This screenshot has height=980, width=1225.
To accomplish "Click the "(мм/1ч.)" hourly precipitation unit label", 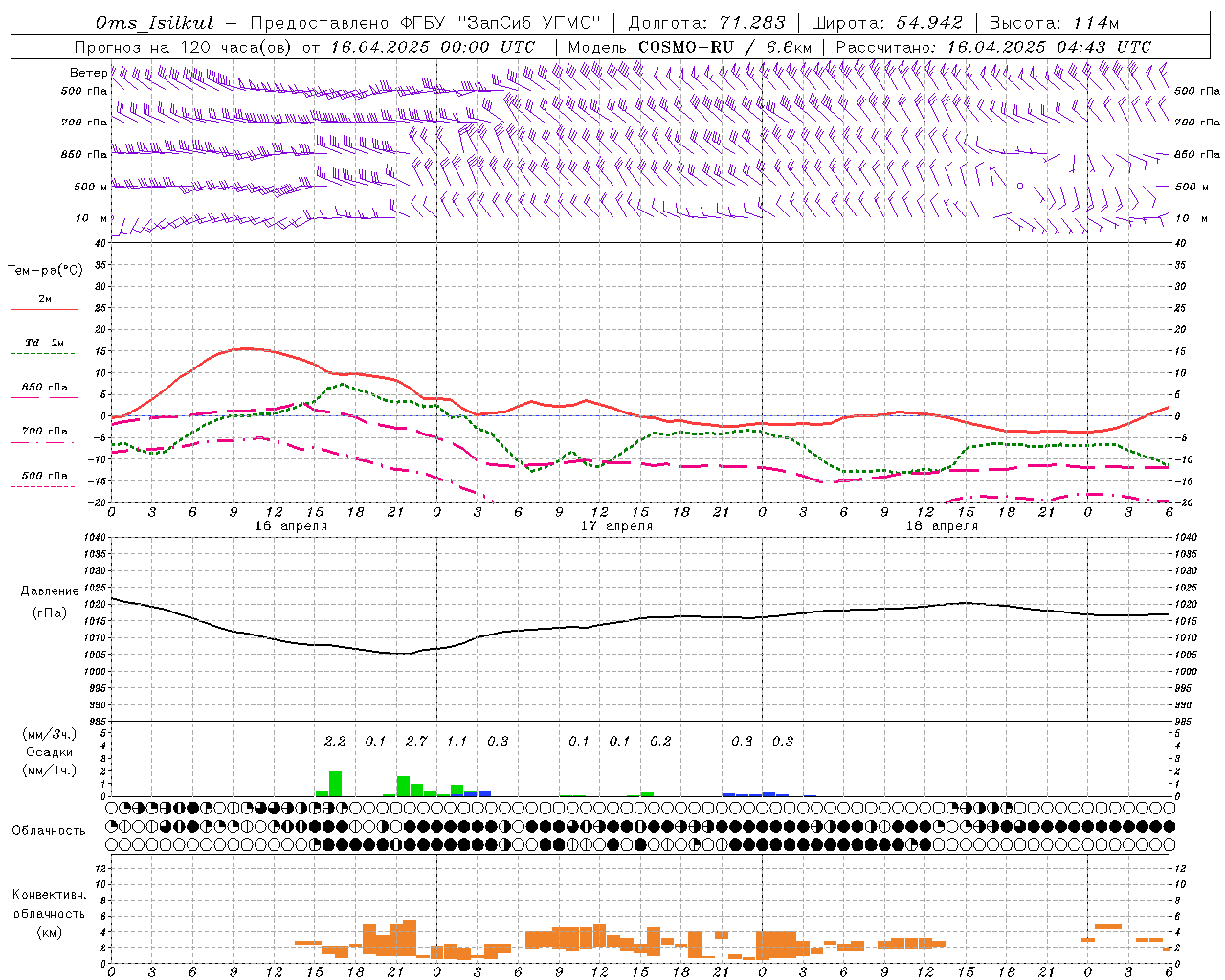I will [49, 770].
